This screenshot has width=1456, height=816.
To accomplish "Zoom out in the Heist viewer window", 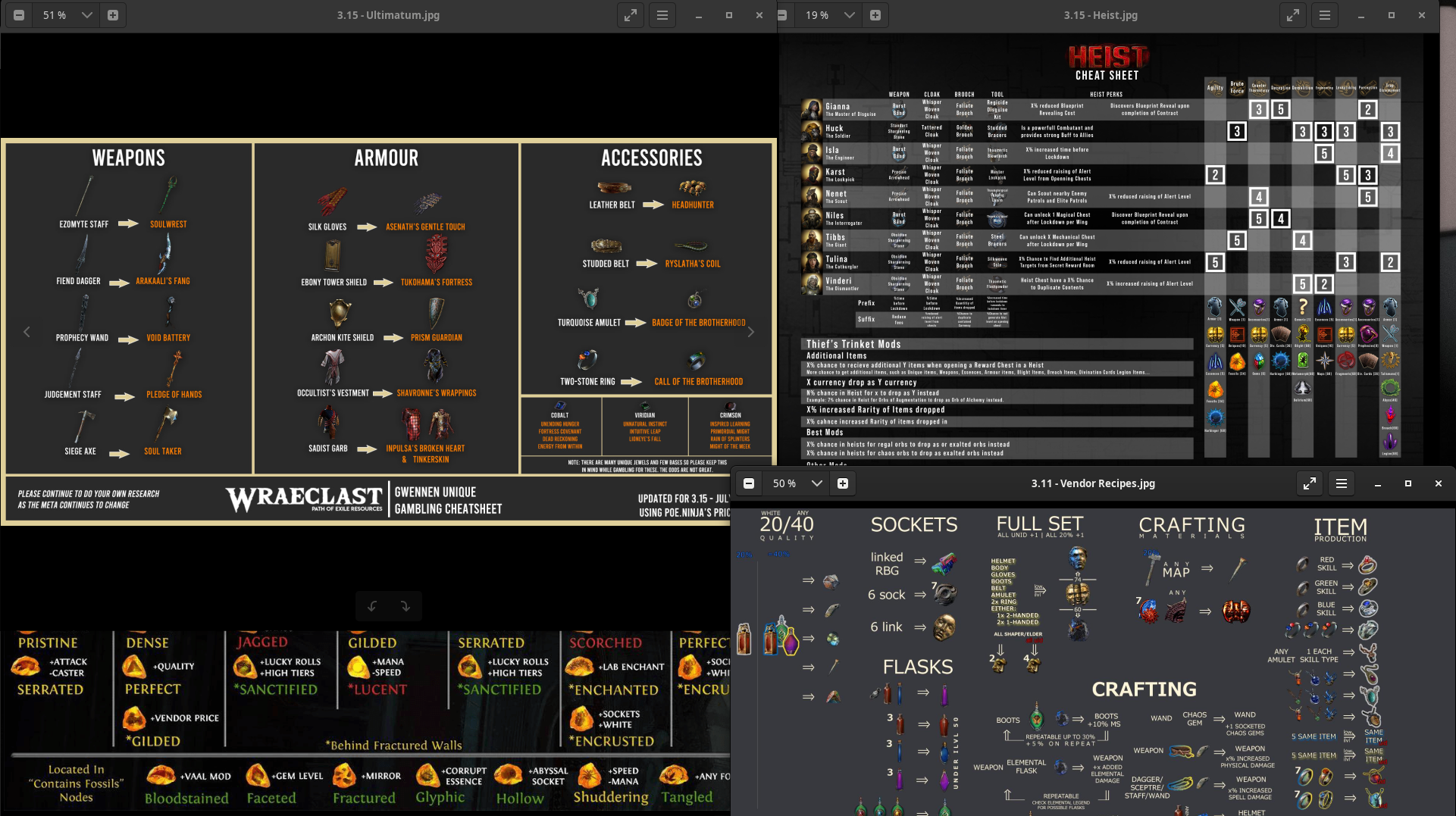I will click(x=782, y=15).
